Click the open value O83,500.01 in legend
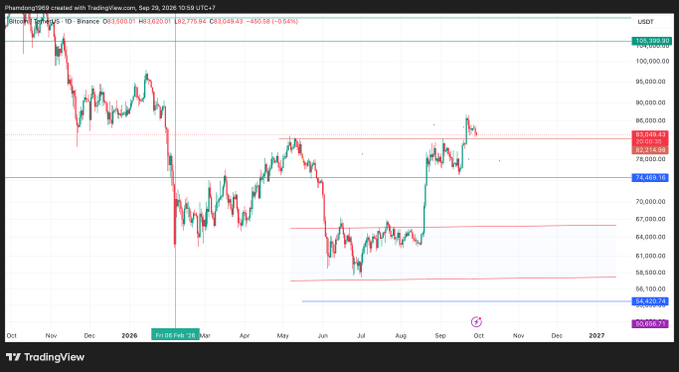Image resolution: width=679 pixels, height=372 pixels. click(x=119, y=21)
